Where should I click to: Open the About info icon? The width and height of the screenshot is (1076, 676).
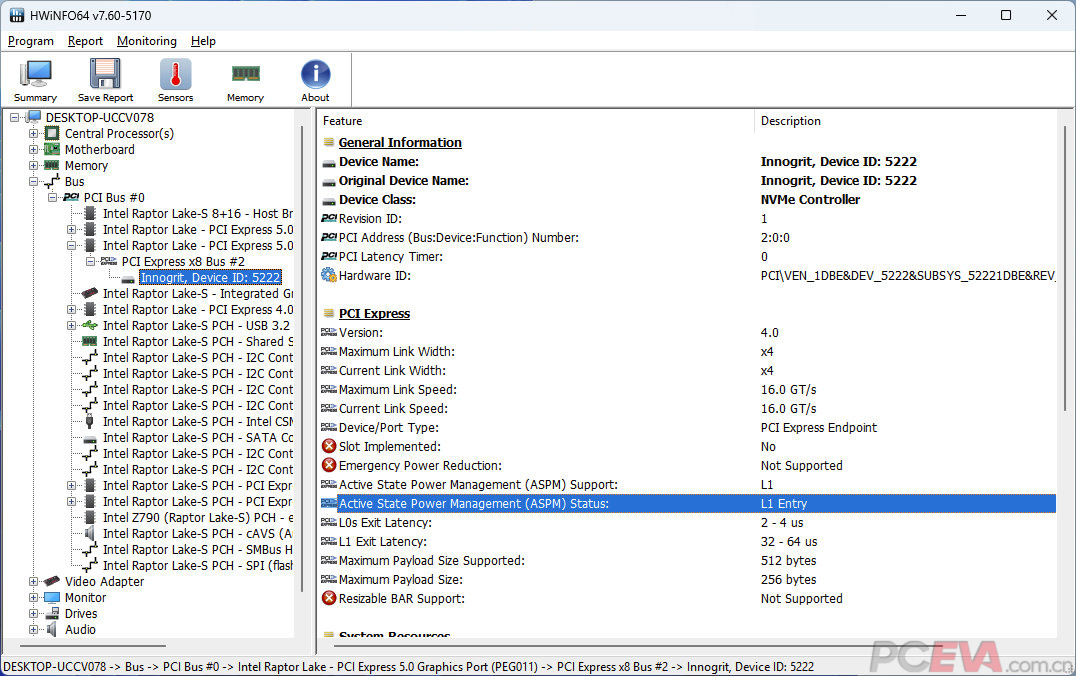click(315, 75)
